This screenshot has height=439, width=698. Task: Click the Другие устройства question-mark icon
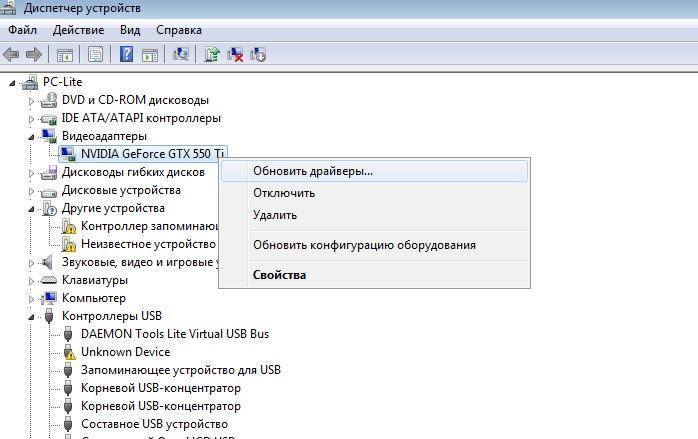click(49, 208)
